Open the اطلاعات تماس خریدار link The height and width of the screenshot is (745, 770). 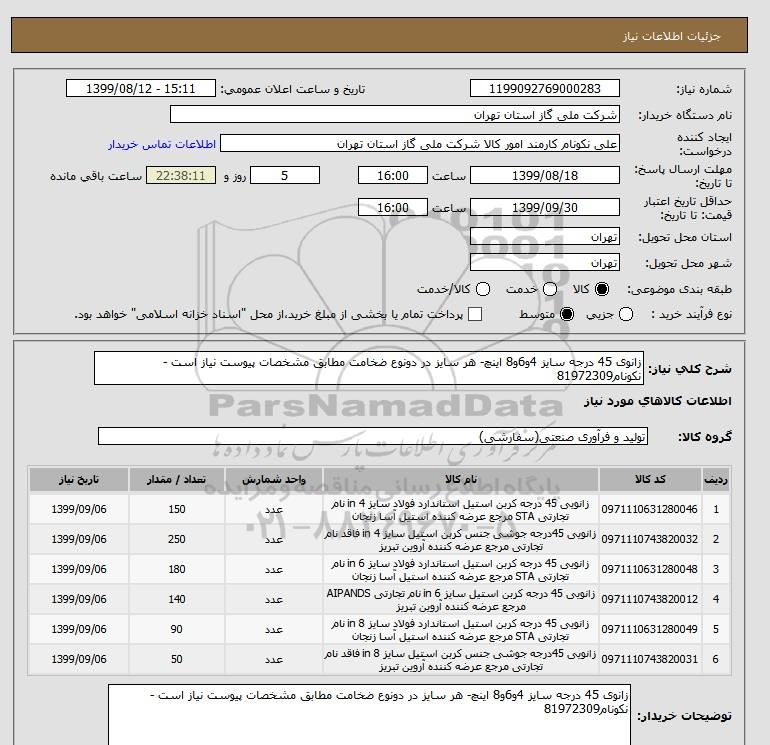pos(162,144)
